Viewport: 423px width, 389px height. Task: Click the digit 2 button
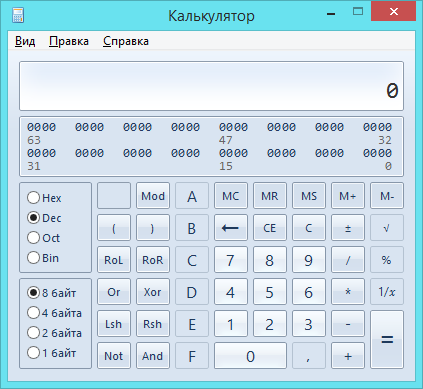tap(270, 324)
